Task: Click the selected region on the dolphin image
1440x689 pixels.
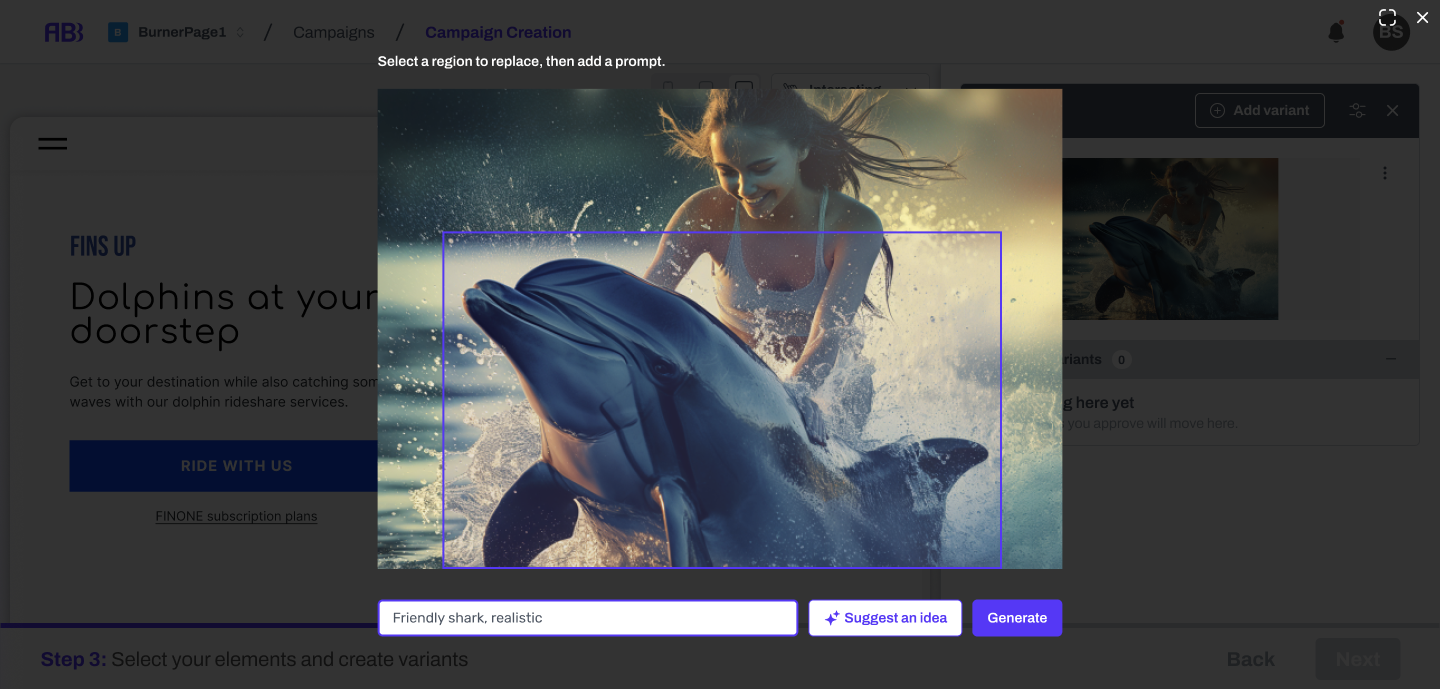Action: click(x=722, y=400)
